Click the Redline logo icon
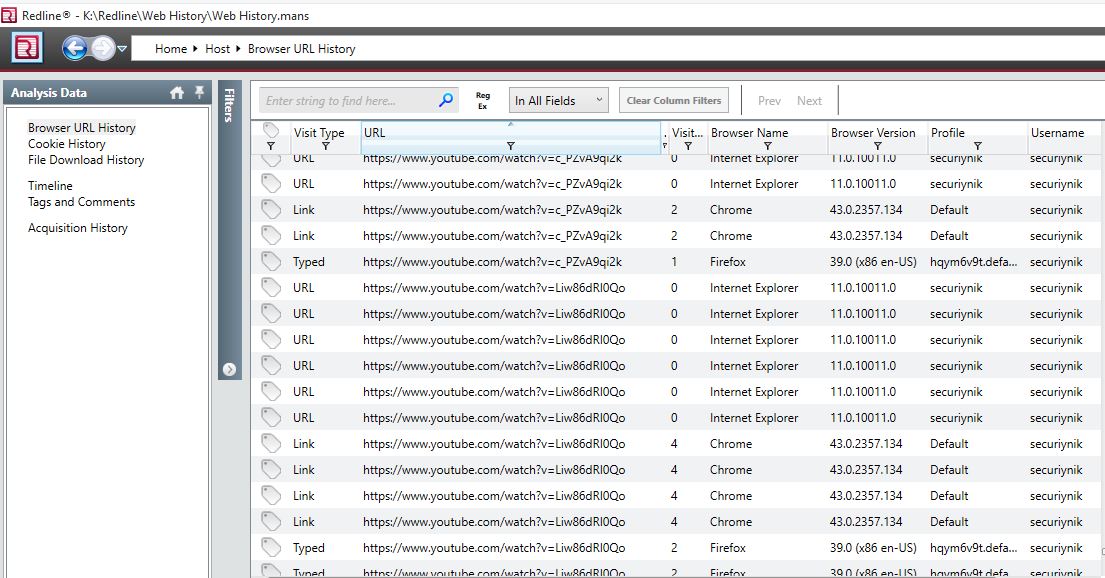The width and height of the screenshot is (1105, 578). tap(27, 48)
